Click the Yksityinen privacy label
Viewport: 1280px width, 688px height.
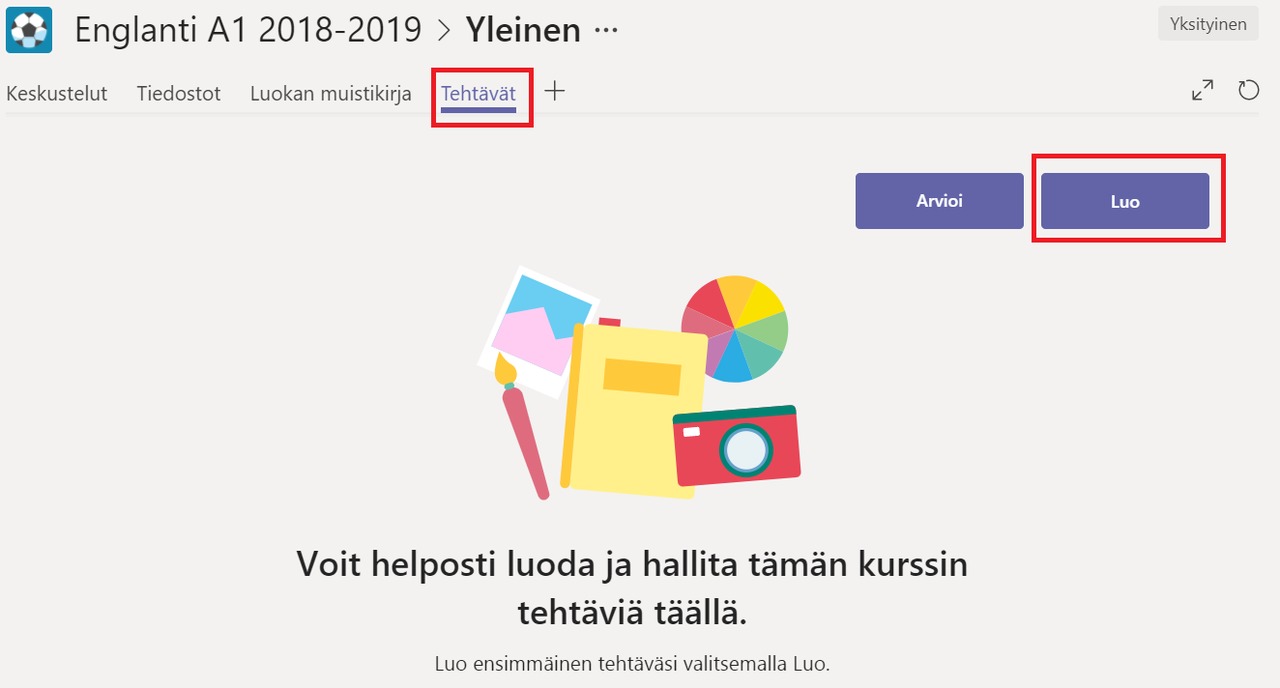tap(1208, 24)
